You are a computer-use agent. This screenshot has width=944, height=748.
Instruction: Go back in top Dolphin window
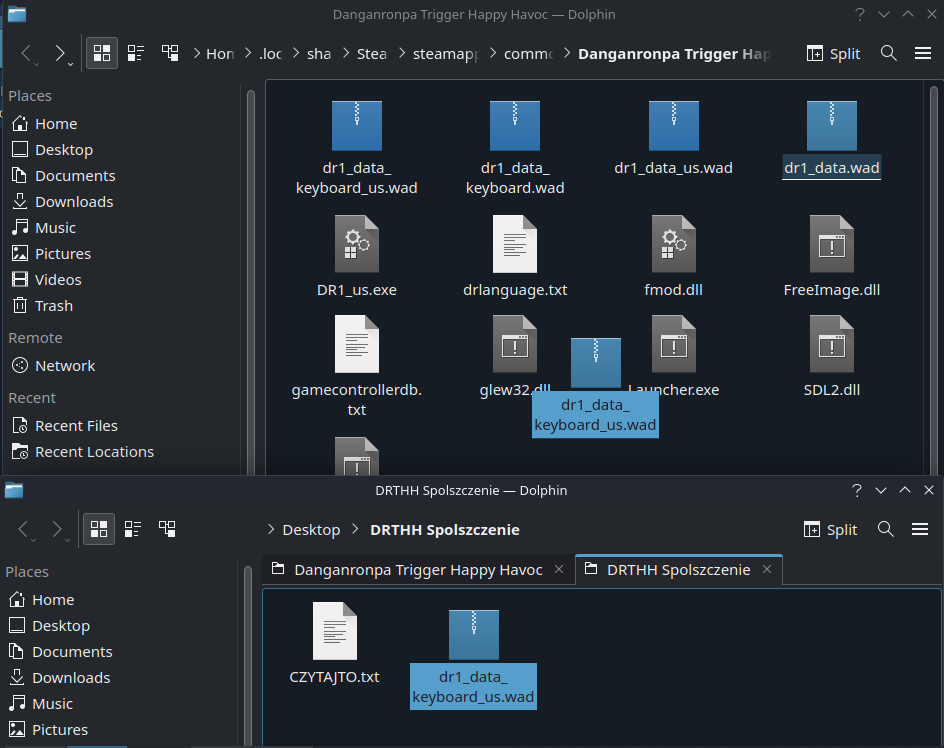tap(26, 54)
